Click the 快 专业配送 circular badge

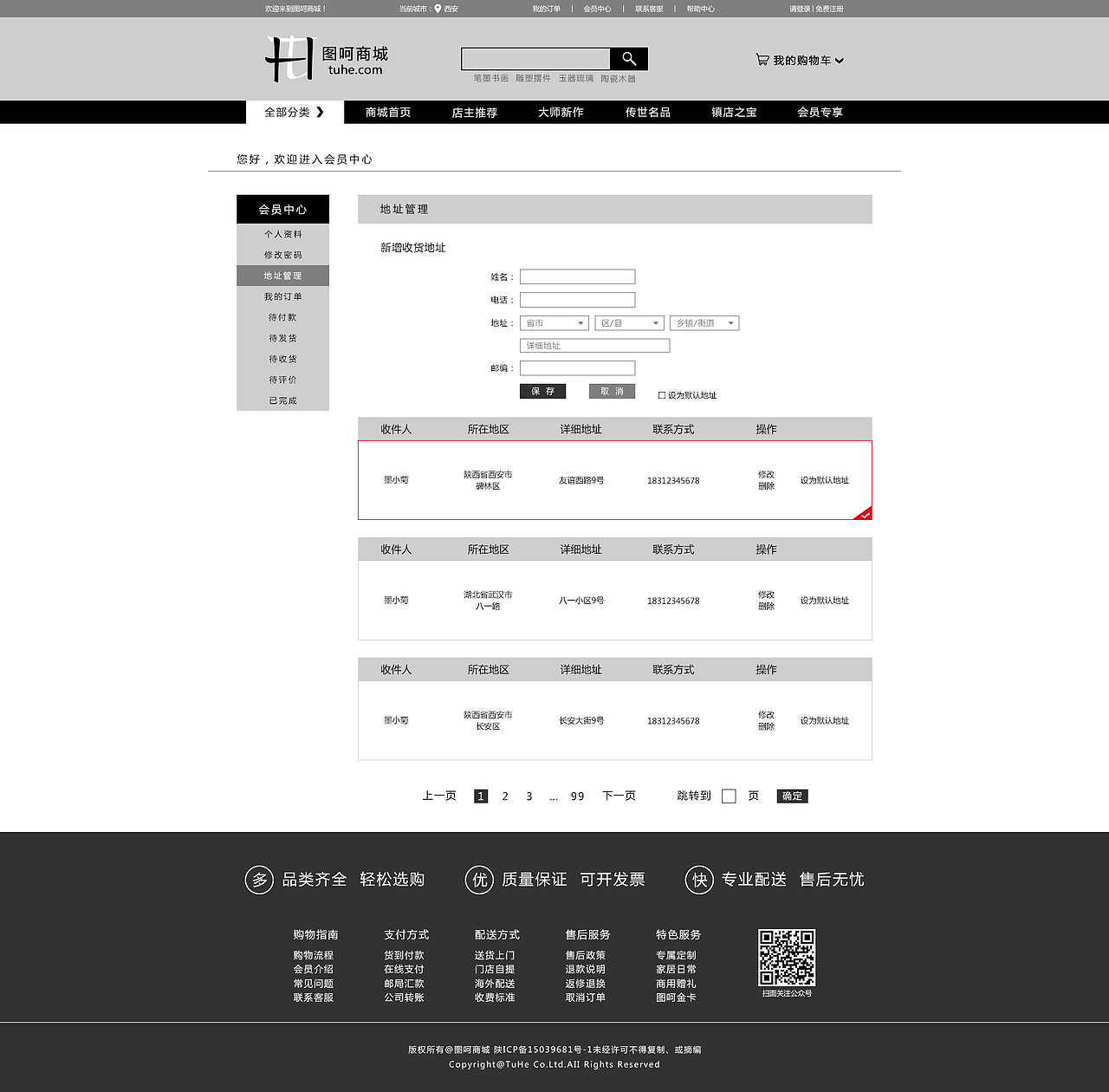pos(698,879)
